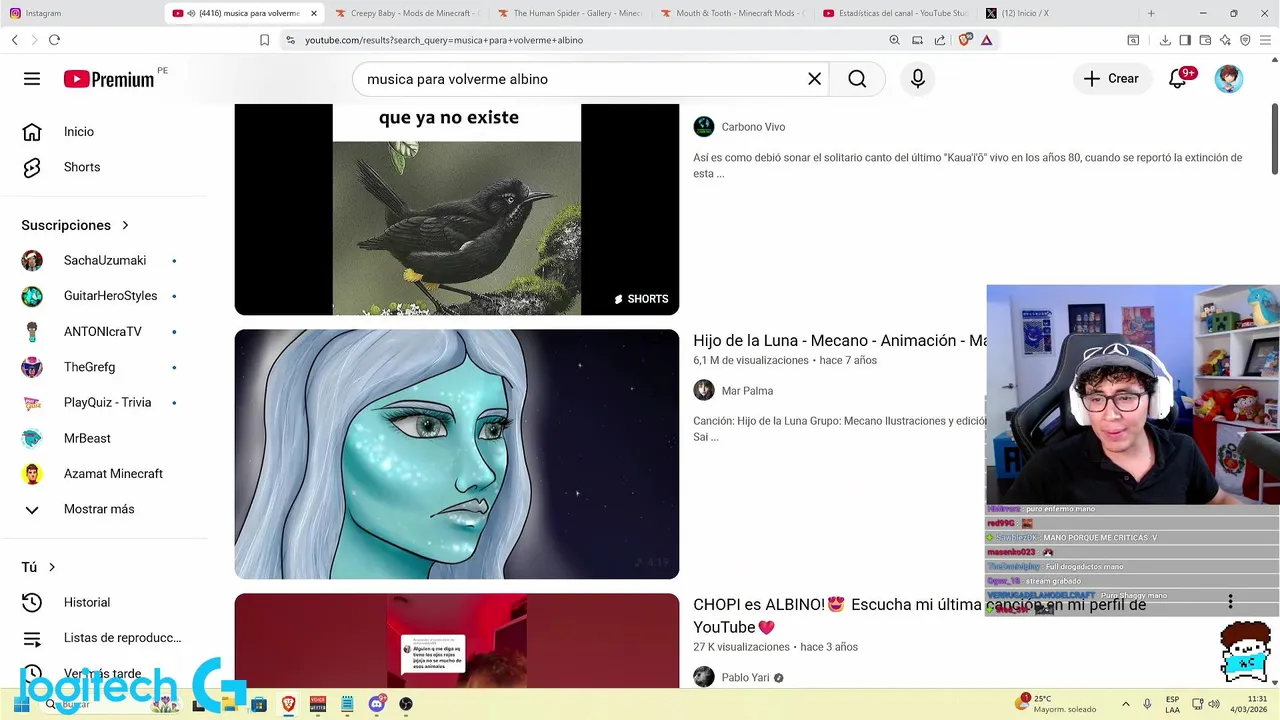Open the account avatar menu

pyautogui.click(x=1229, y=79)
